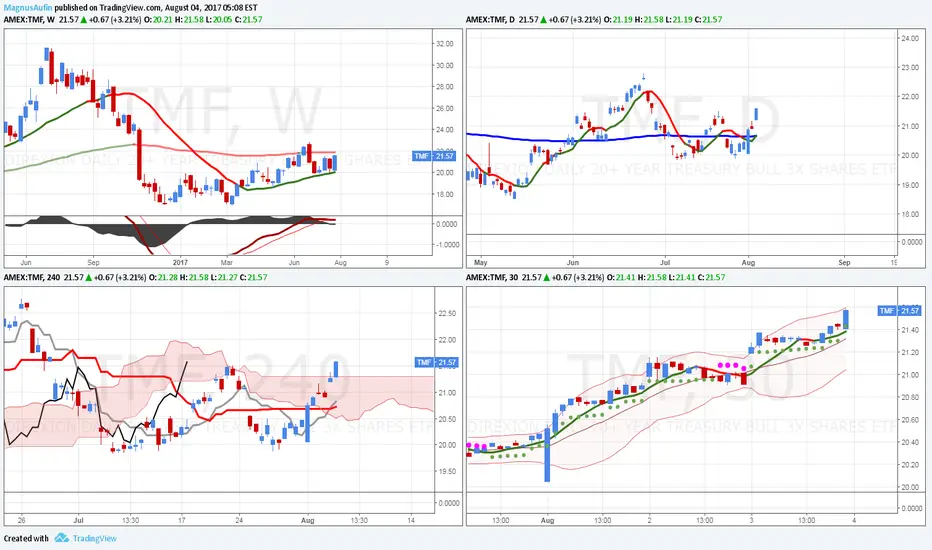The width and height of the screenshot is (932, 550).
Task: Click the 4 date label on 30-minute time axis
Action: pos(854,520)
